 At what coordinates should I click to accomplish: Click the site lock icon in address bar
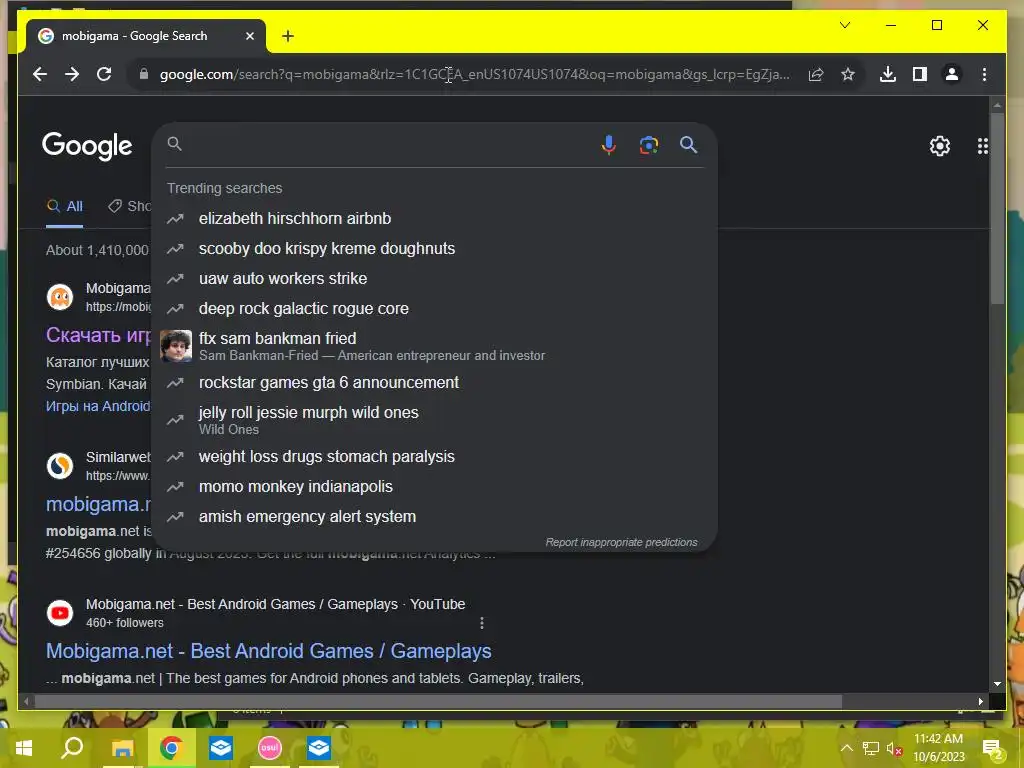pos(144,74)
